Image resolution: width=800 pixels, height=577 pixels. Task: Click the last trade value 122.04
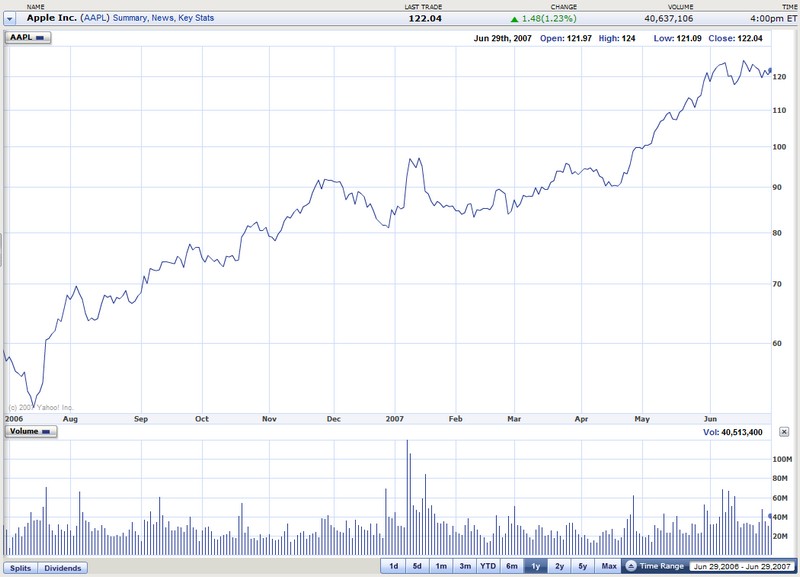point(425,19)
